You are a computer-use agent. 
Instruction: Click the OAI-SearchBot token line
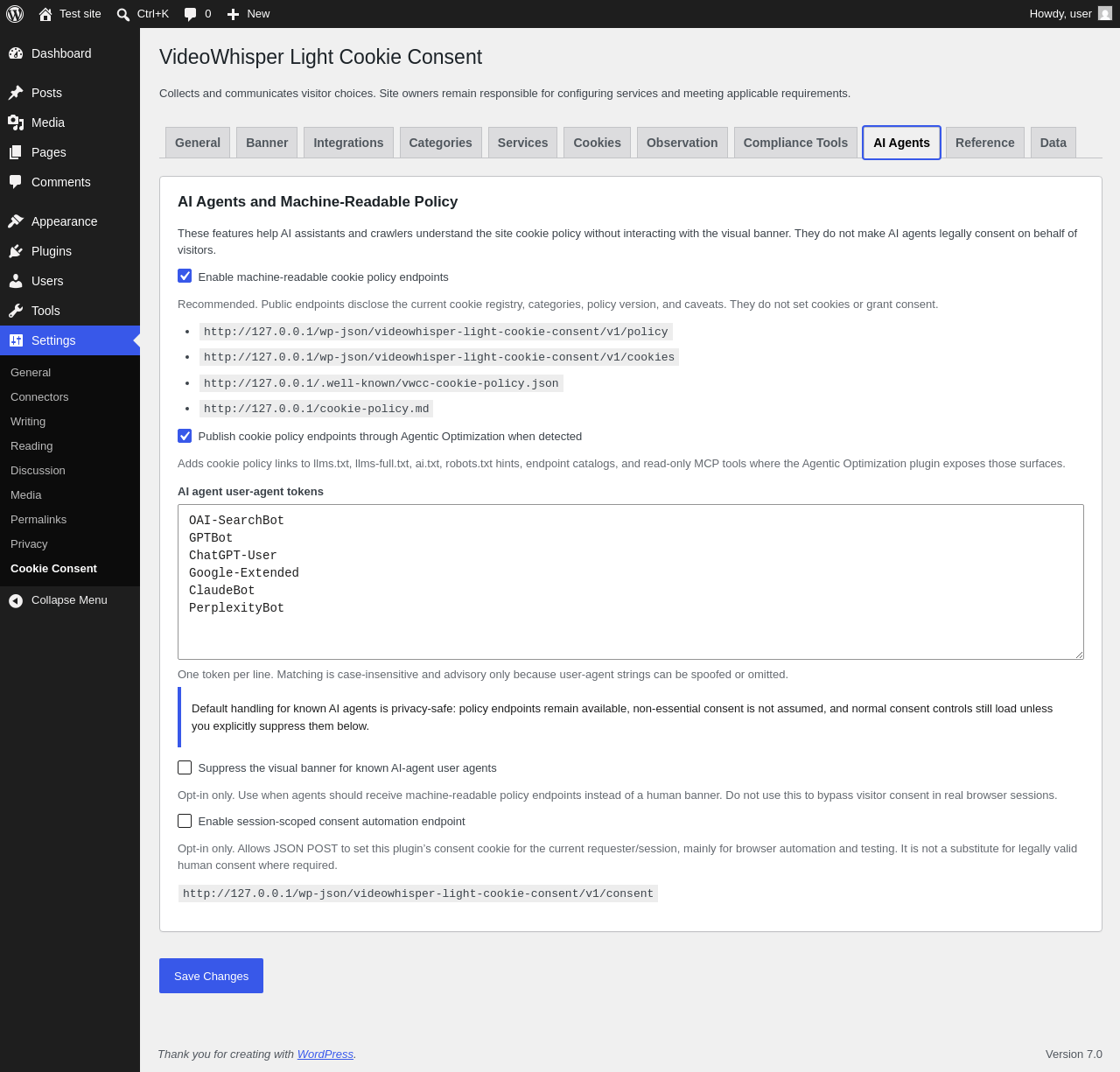coord(236,521)
